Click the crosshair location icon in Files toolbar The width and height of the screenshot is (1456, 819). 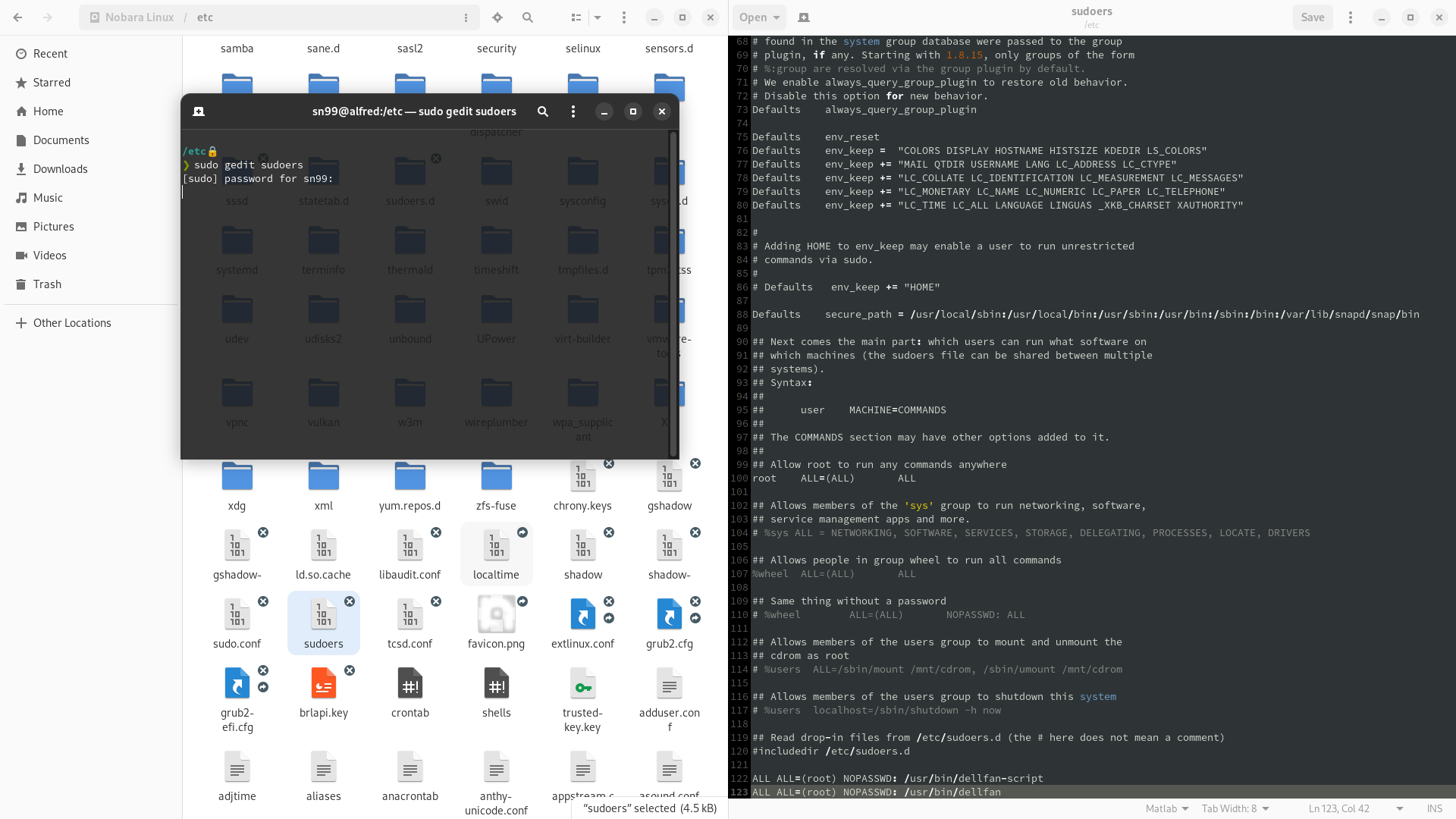[497, 17]
